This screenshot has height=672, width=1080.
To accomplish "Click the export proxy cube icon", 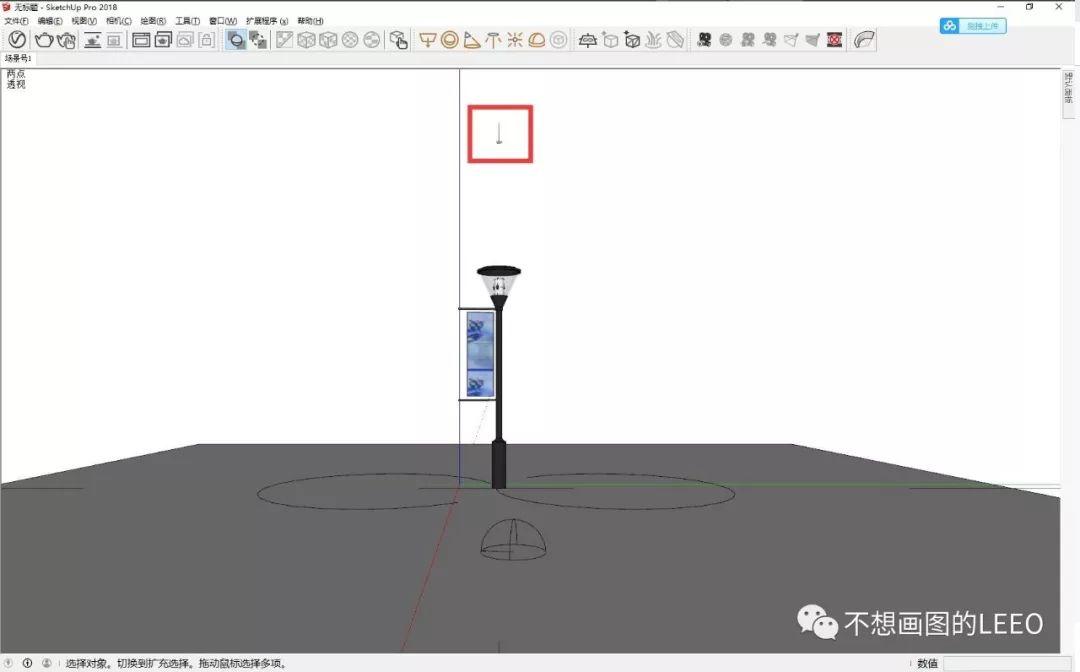I will [610, 40].
